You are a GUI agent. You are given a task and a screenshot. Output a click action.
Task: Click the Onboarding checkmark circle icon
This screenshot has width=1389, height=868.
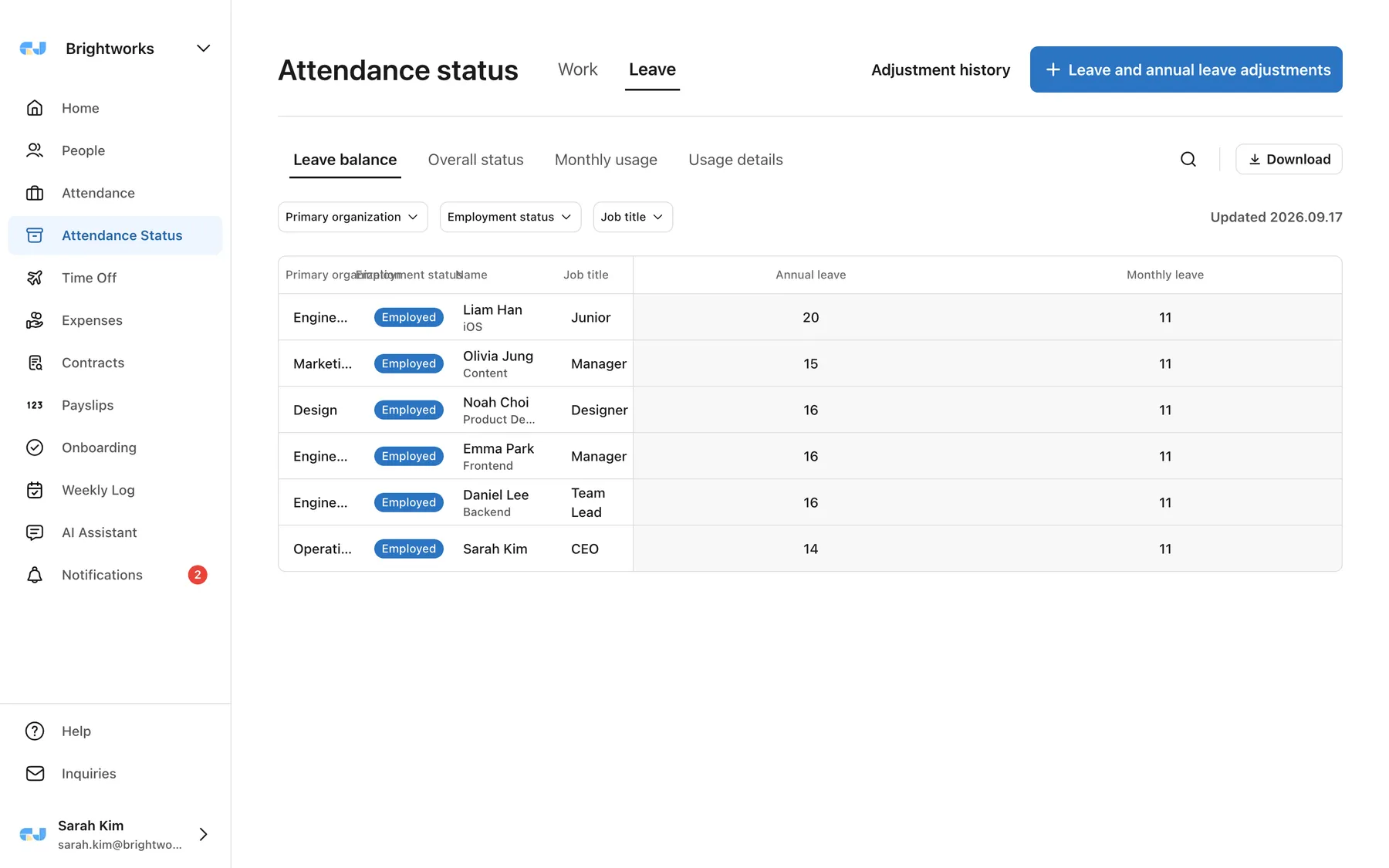35,448
